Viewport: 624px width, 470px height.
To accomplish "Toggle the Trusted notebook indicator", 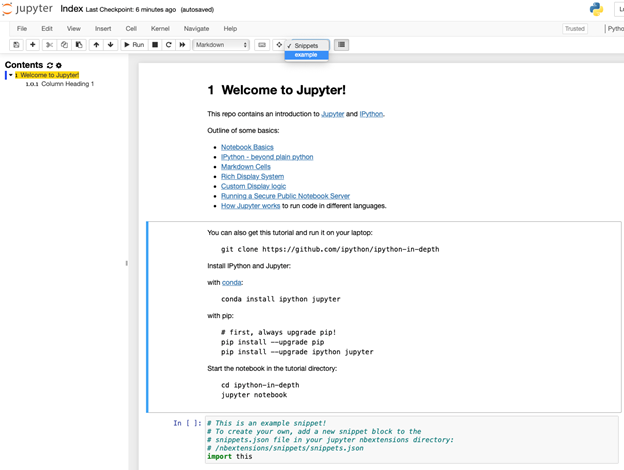I will tap(575, 28).
